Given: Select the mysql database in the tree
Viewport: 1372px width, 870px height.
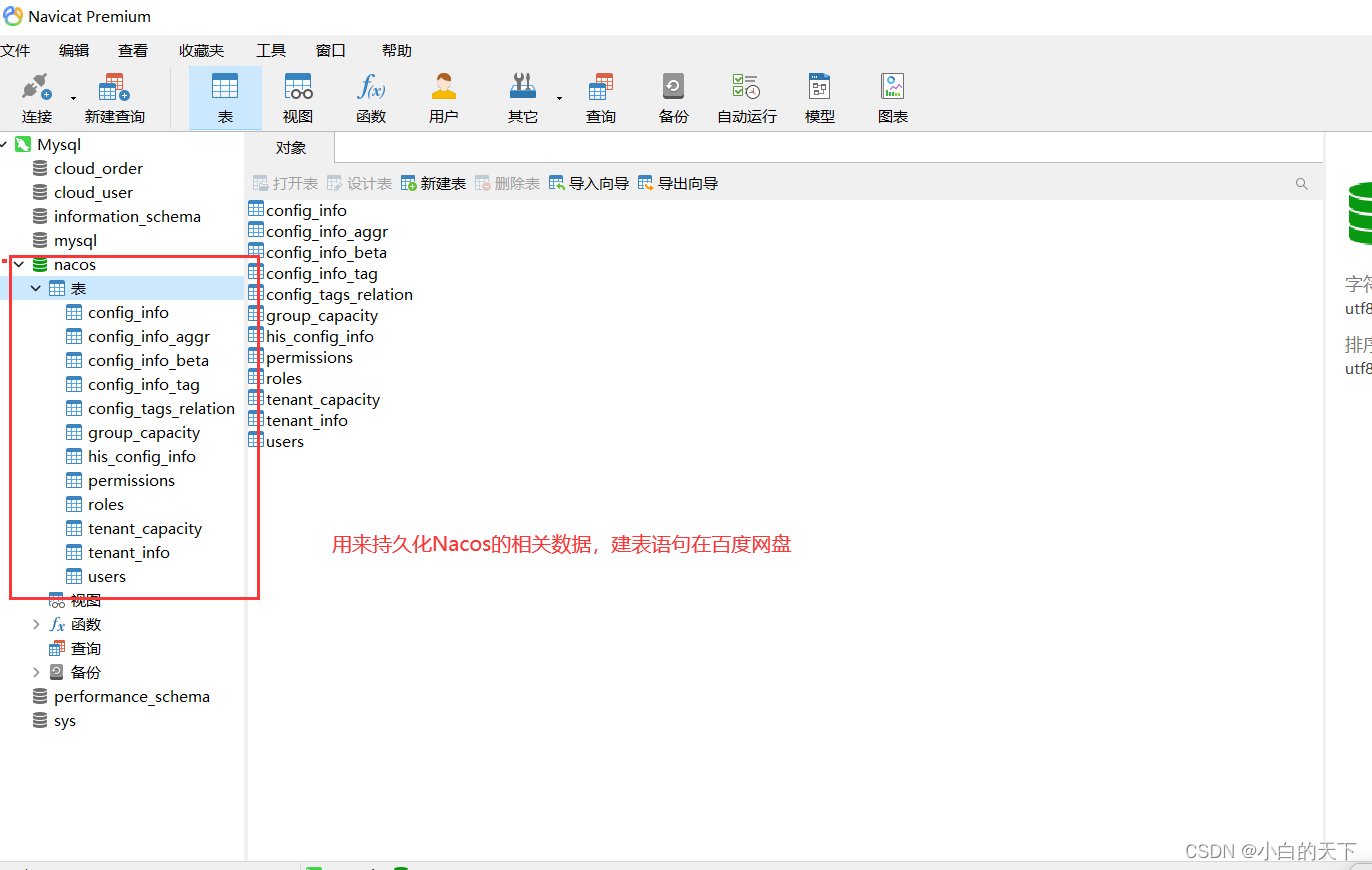Looking at the screenshot, I should pos(75,241).
